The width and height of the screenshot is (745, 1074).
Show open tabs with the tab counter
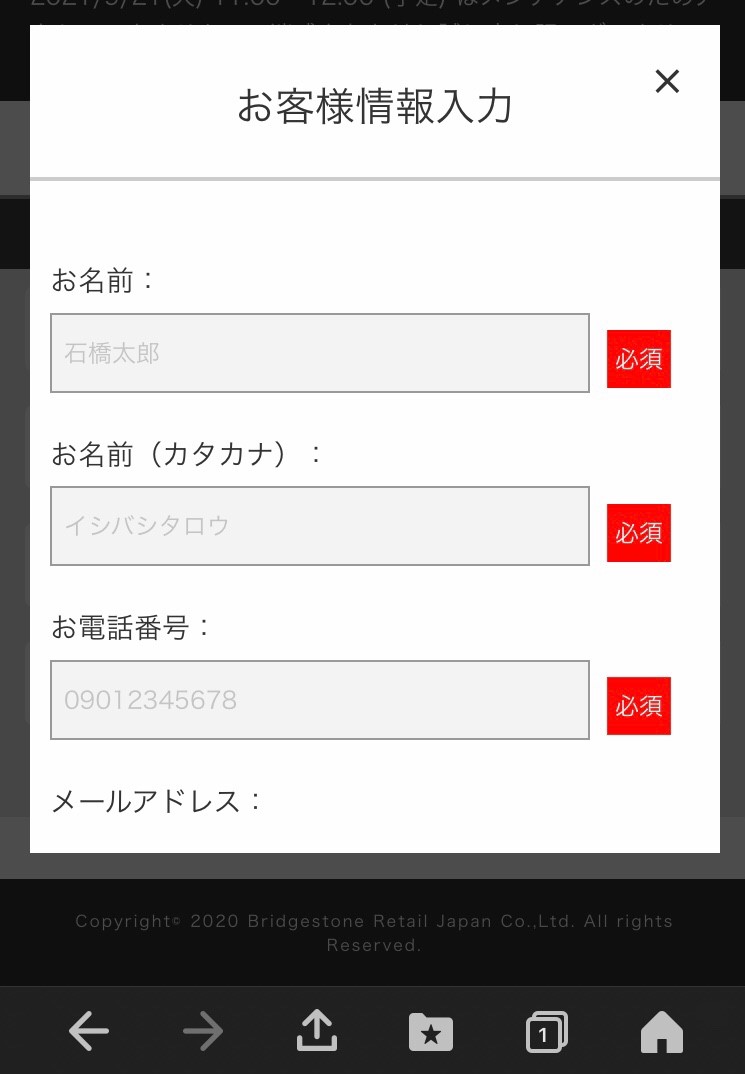(546, 1032)
